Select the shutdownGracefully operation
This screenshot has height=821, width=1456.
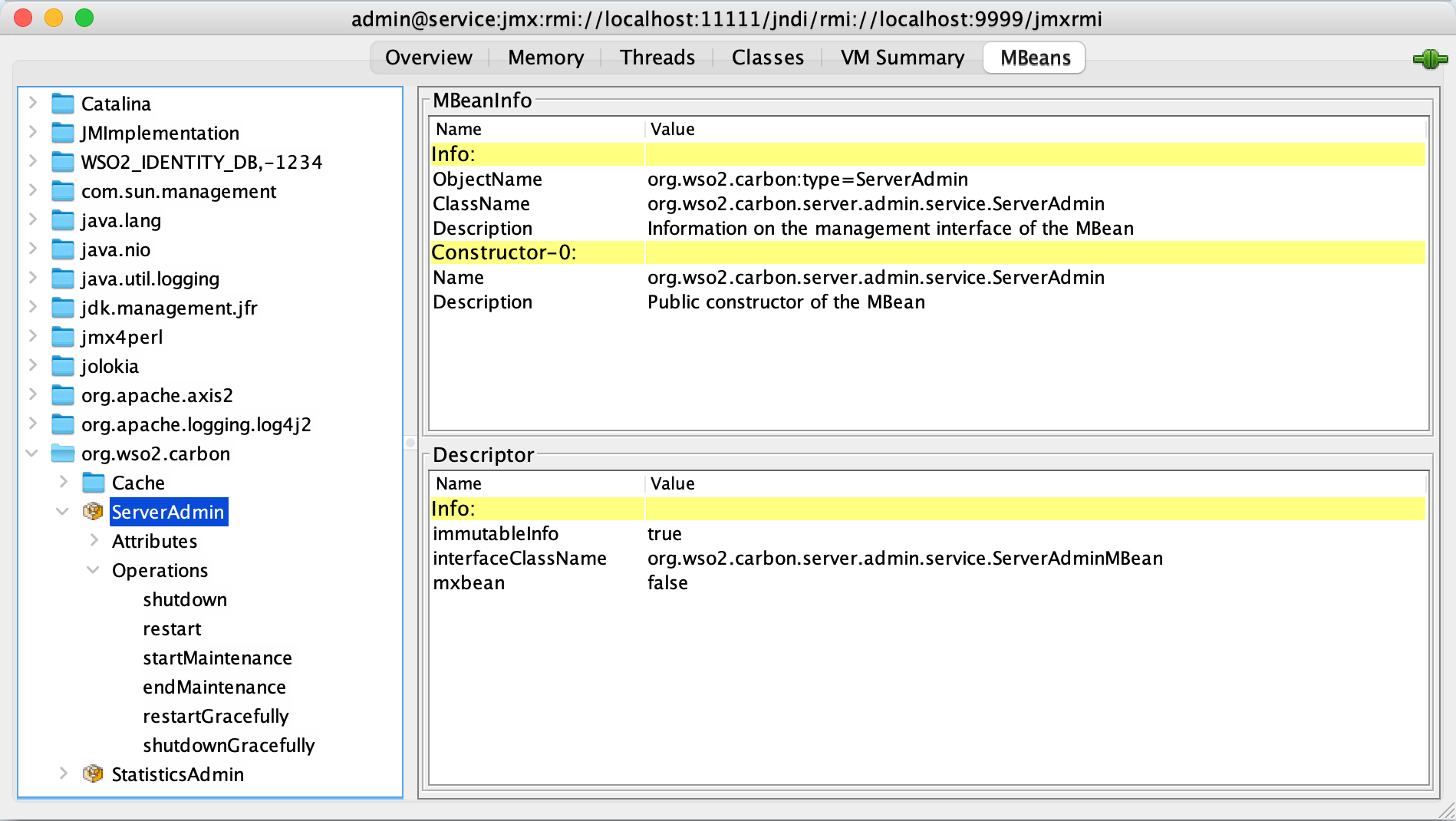(229, 745)
